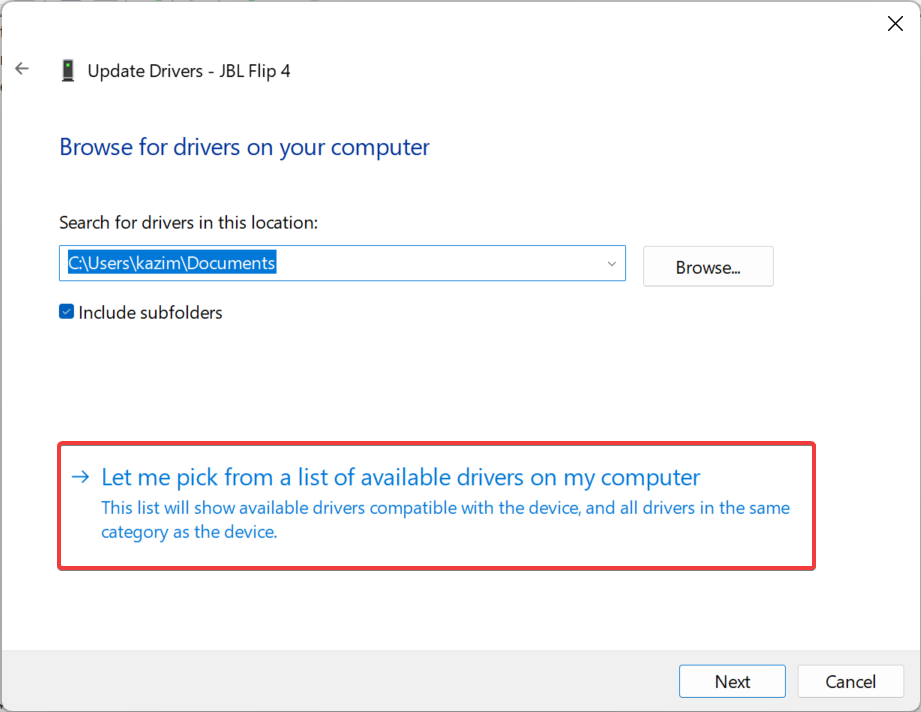Click the 'Browse for drivers on your computer' heading
The width and height of the screenshot is (921, 712).
[x=244, y=147]
